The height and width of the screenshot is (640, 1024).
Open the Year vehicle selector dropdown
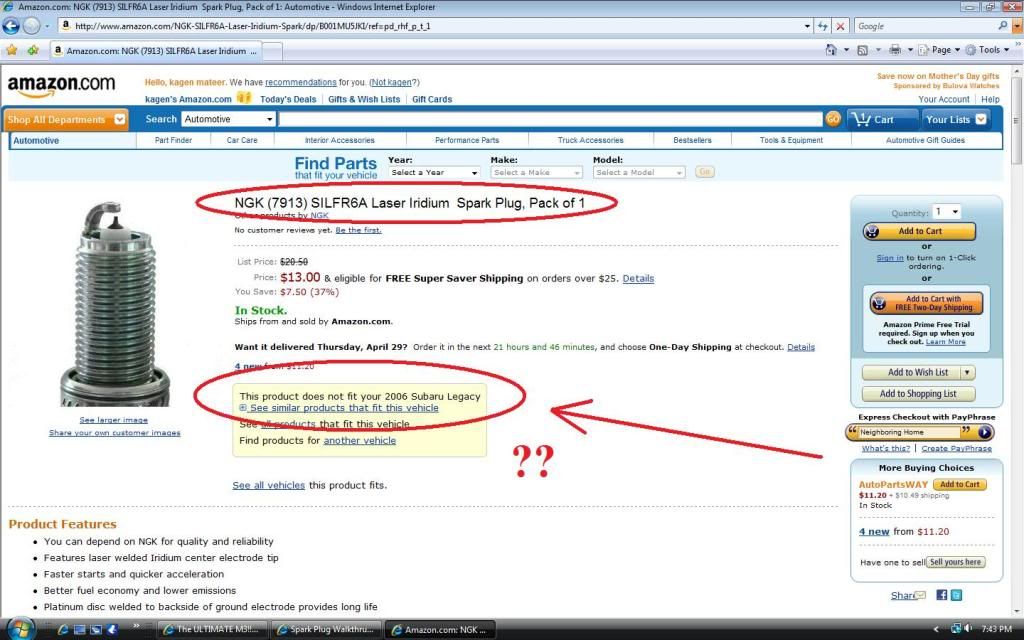(433, 172)
